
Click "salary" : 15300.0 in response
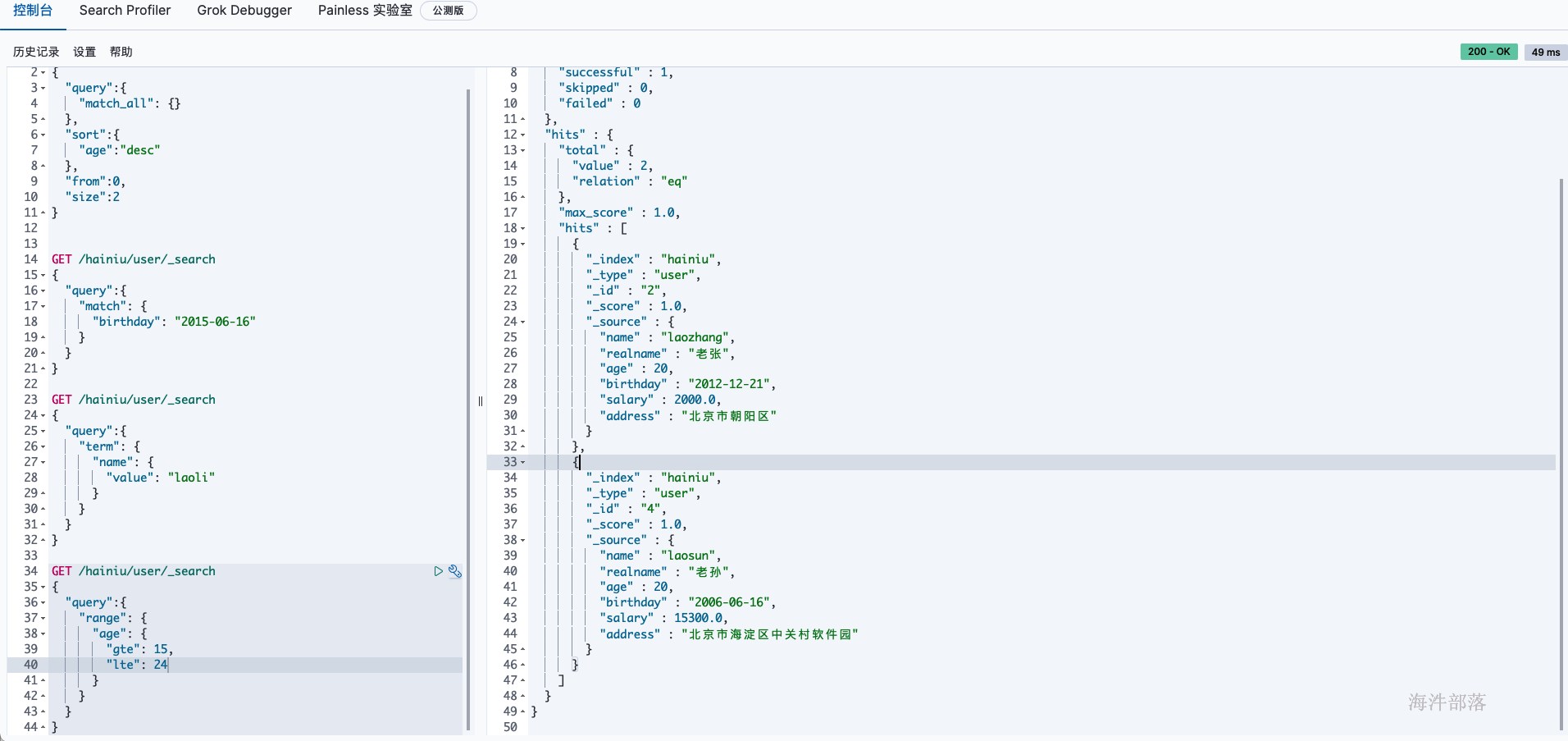click(x=664, y=618)
